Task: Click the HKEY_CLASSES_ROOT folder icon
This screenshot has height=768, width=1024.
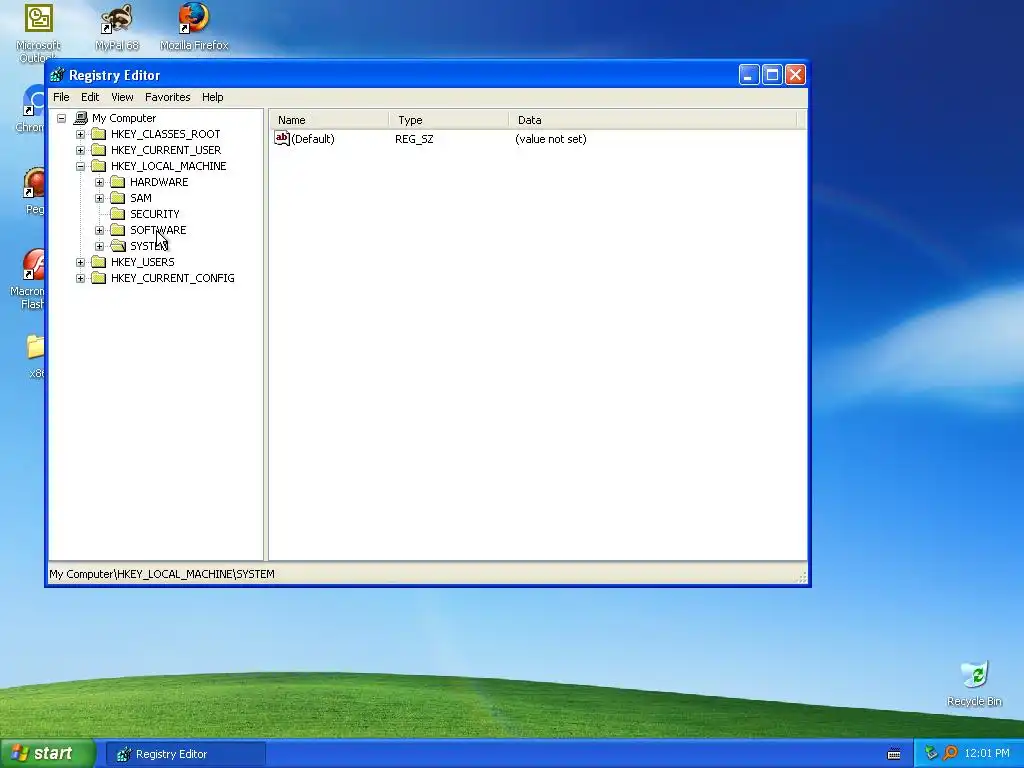Action: click(x=99, y=134)
